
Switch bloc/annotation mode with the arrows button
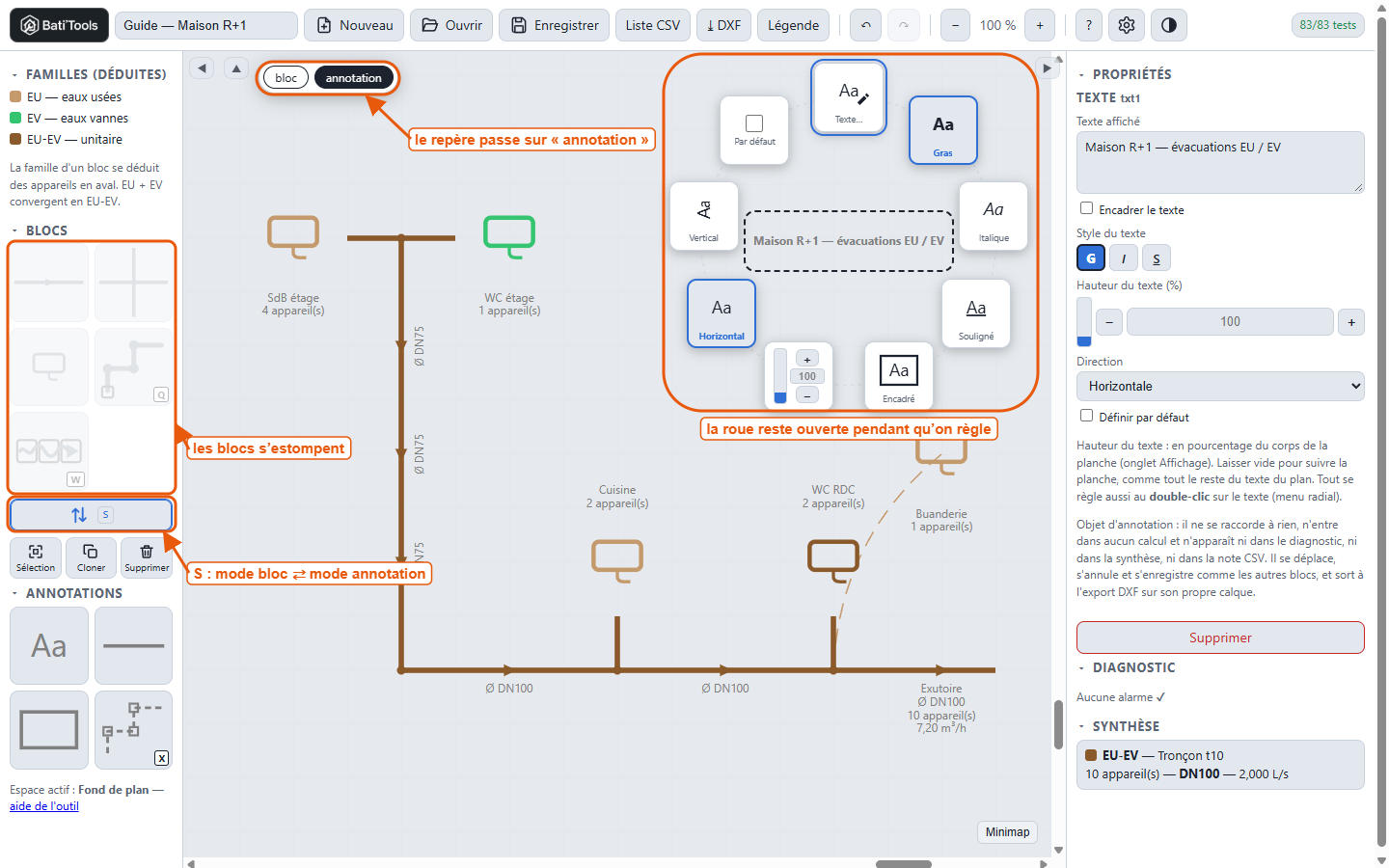92,515
